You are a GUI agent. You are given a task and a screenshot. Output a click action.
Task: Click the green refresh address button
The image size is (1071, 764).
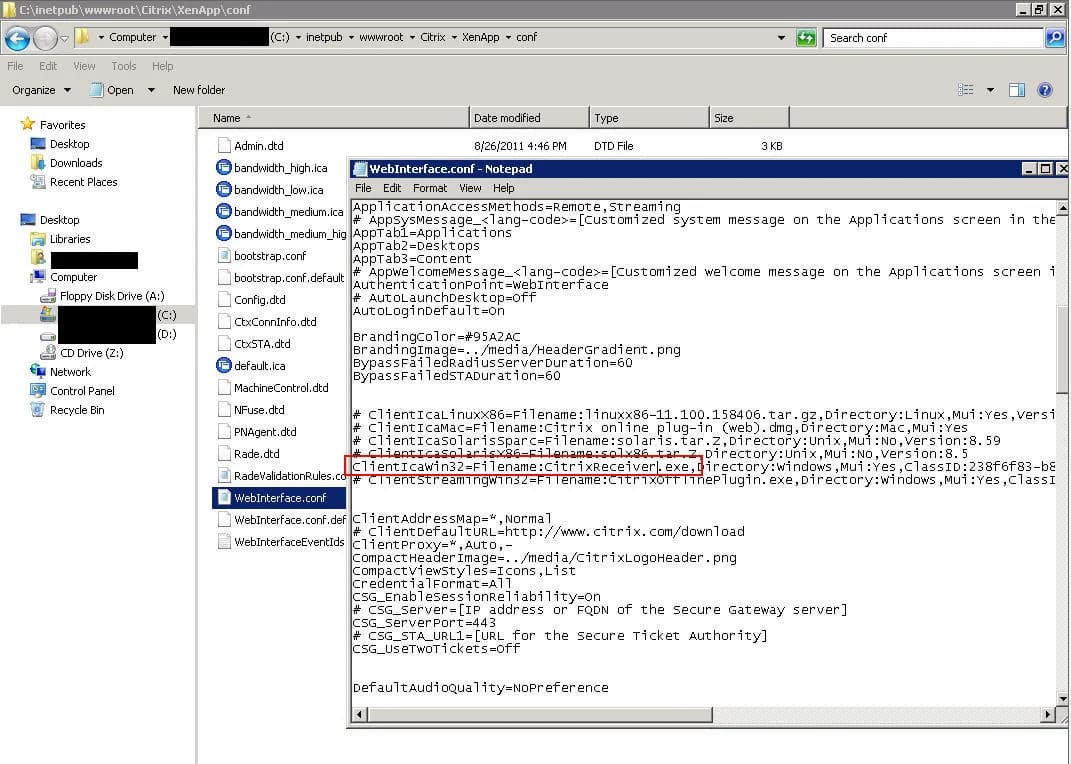(x=806, y=38)
